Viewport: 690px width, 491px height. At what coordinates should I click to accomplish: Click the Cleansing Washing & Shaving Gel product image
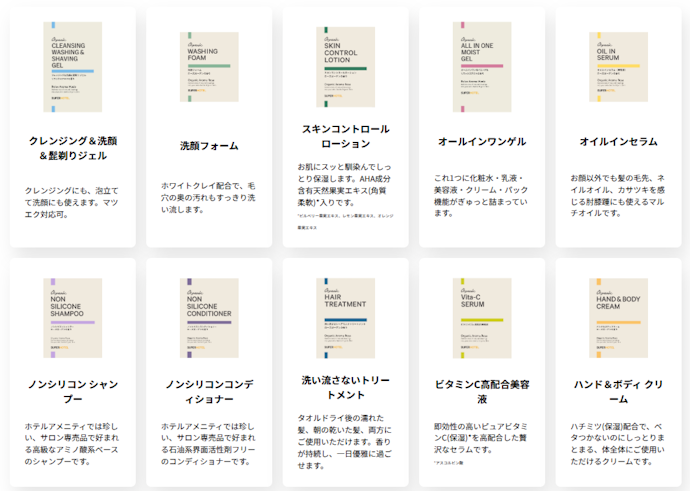(x=73, y=67)
